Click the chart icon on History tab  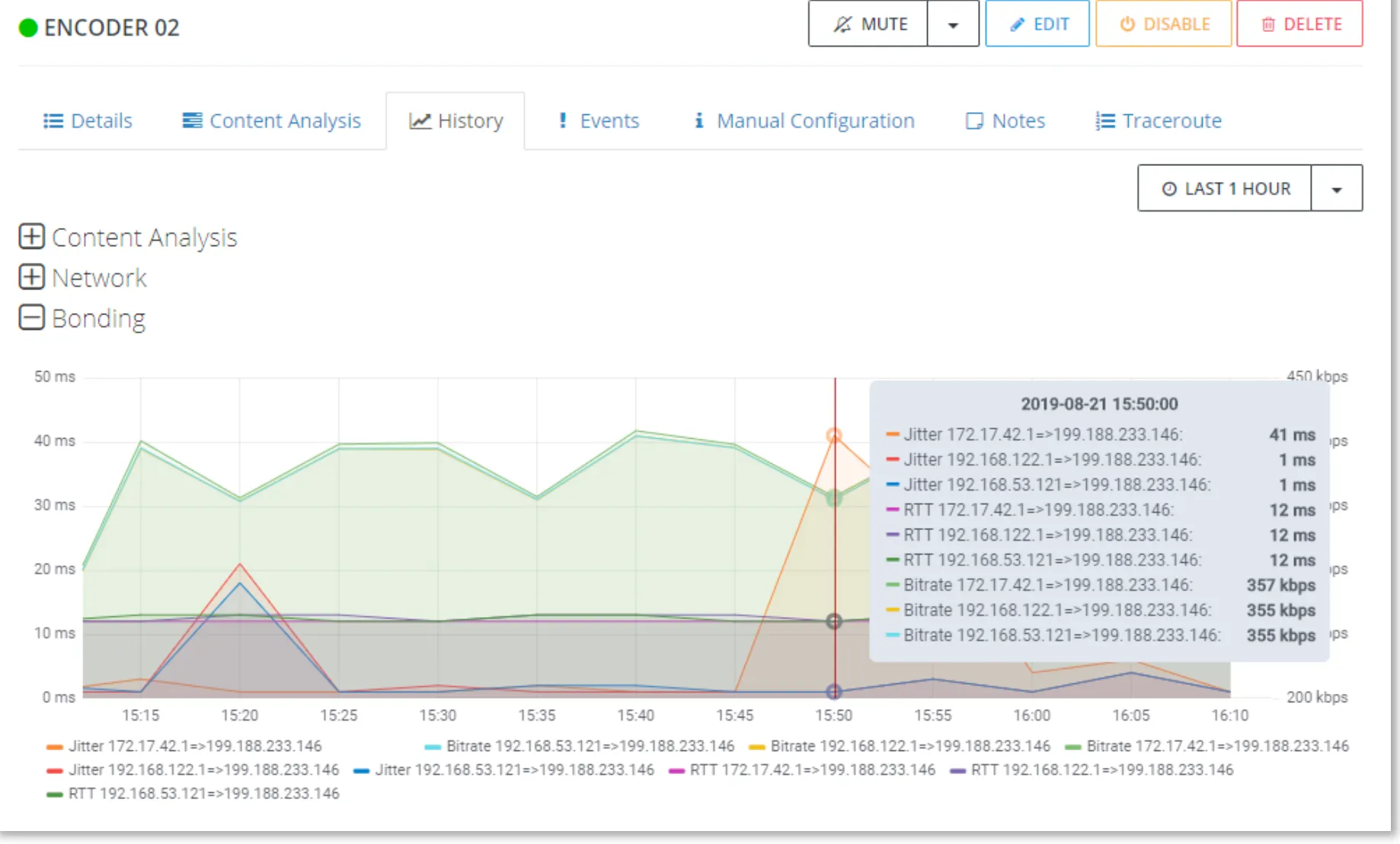420,121
